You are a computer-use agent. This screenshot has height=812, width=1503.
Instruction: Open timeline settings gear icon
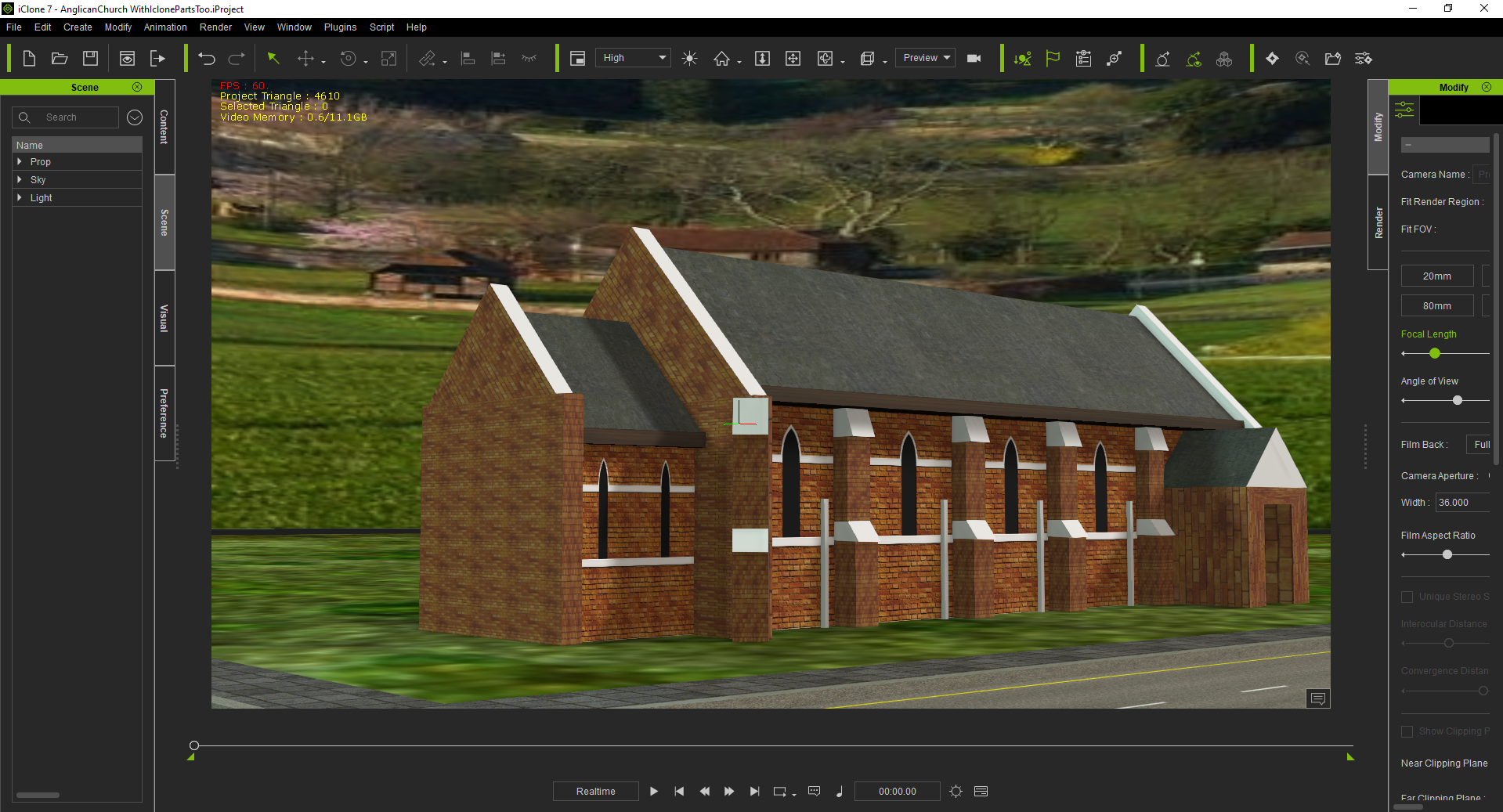tap(956, 791)
